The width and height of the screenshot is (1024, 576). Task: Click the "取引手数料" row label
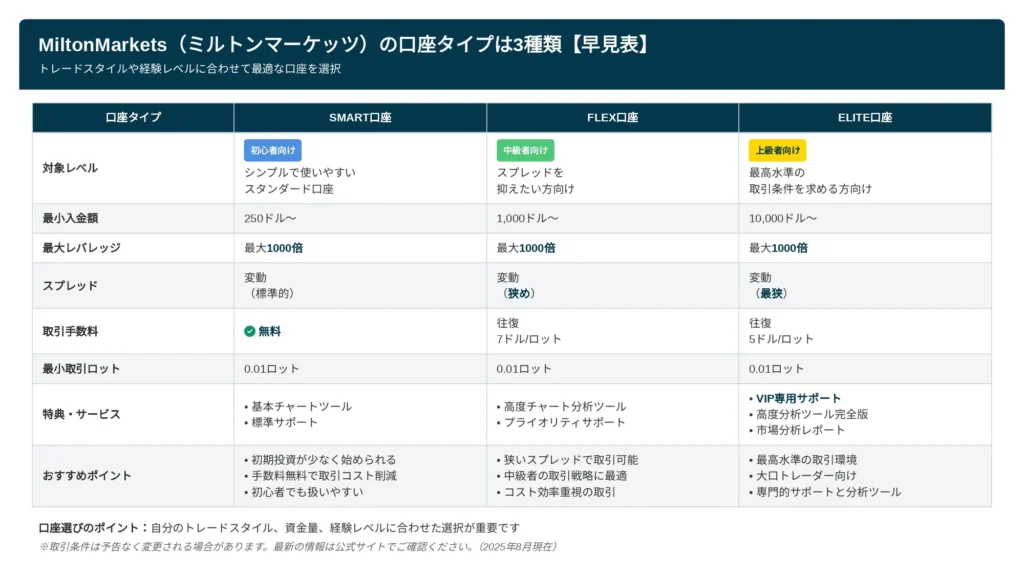pos(70,331)
